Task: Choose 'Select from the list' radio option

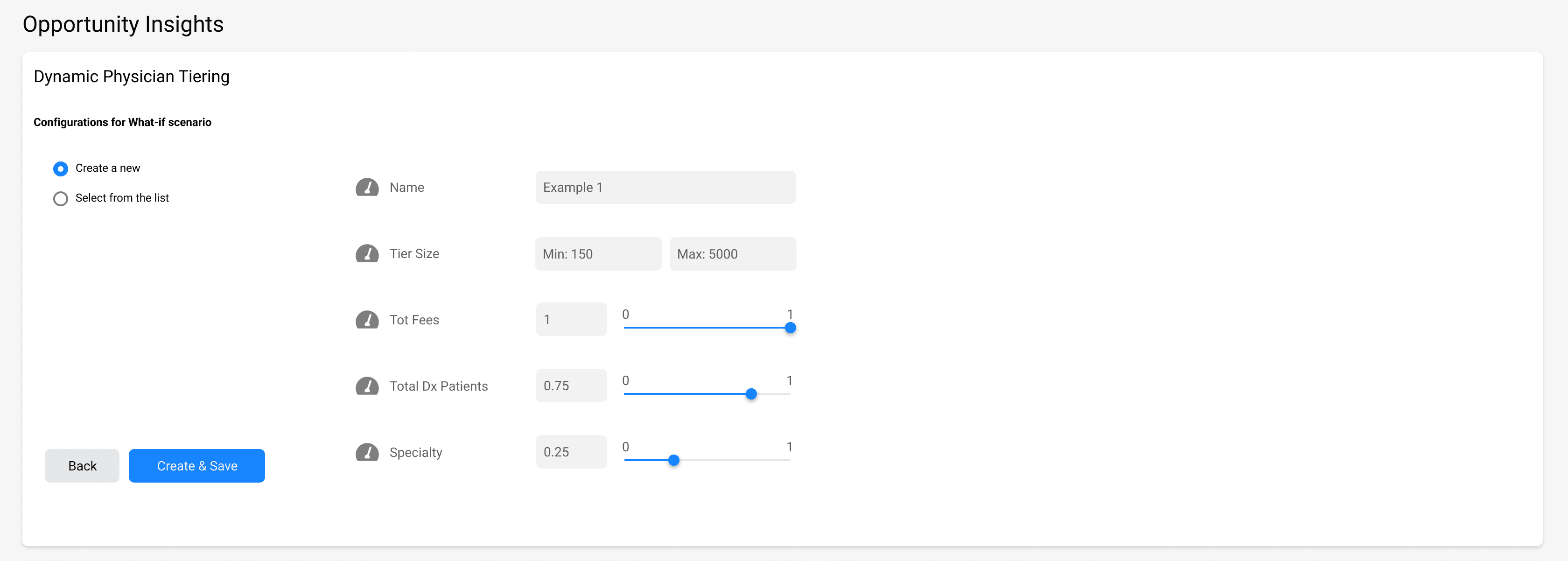Action: tap(60, 199)
